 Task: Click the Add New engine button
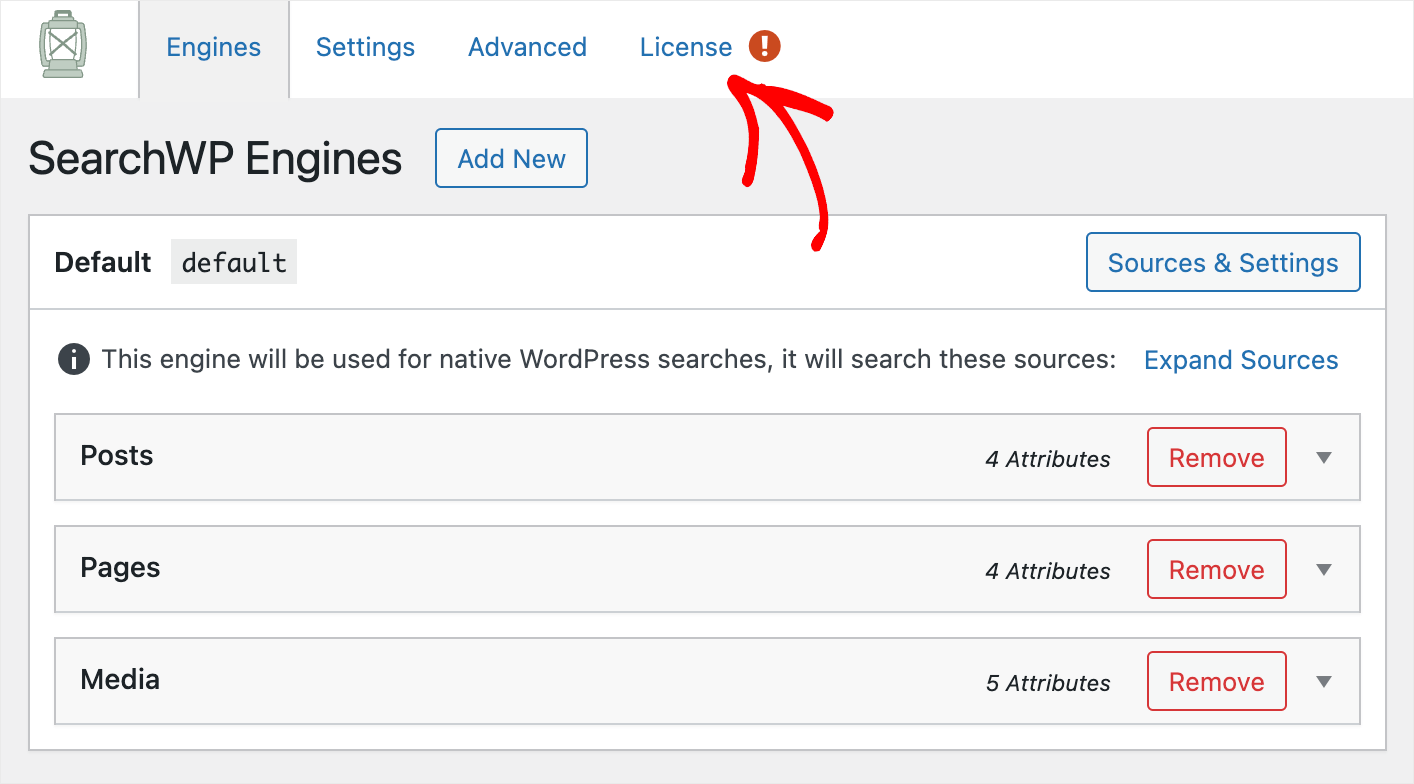point(511,158)
